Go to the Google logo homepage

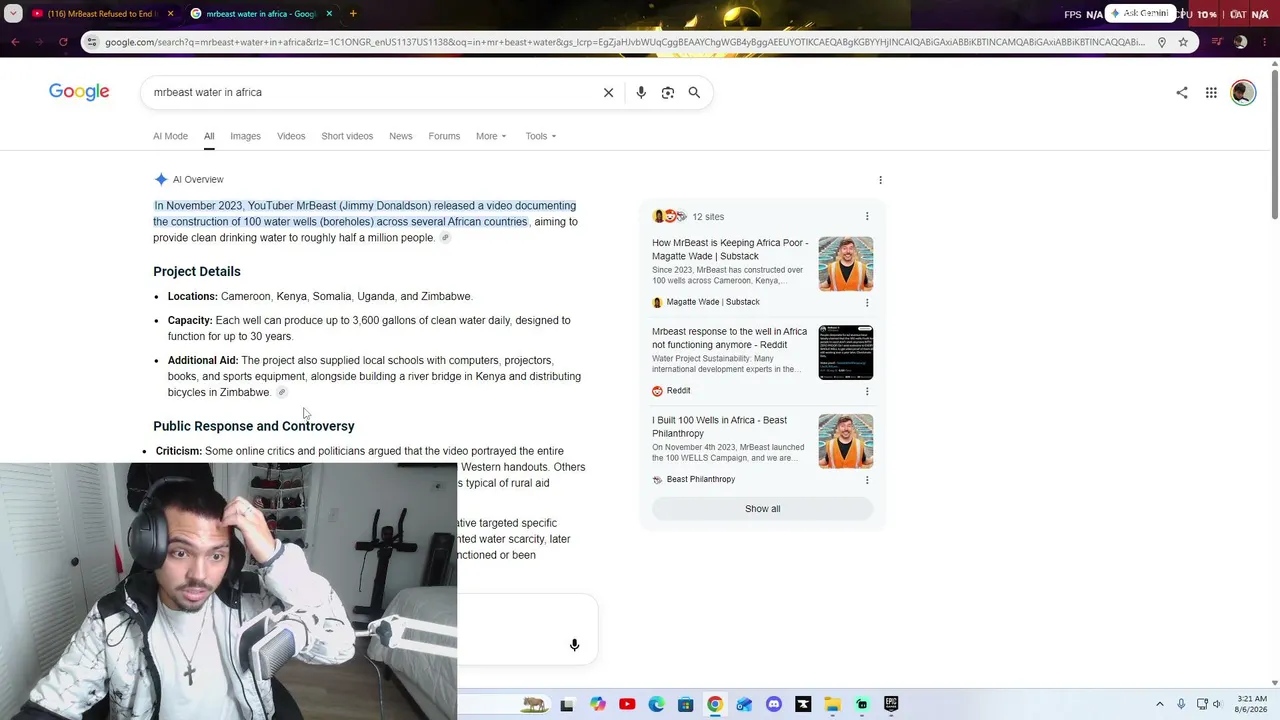pos(79,92)
